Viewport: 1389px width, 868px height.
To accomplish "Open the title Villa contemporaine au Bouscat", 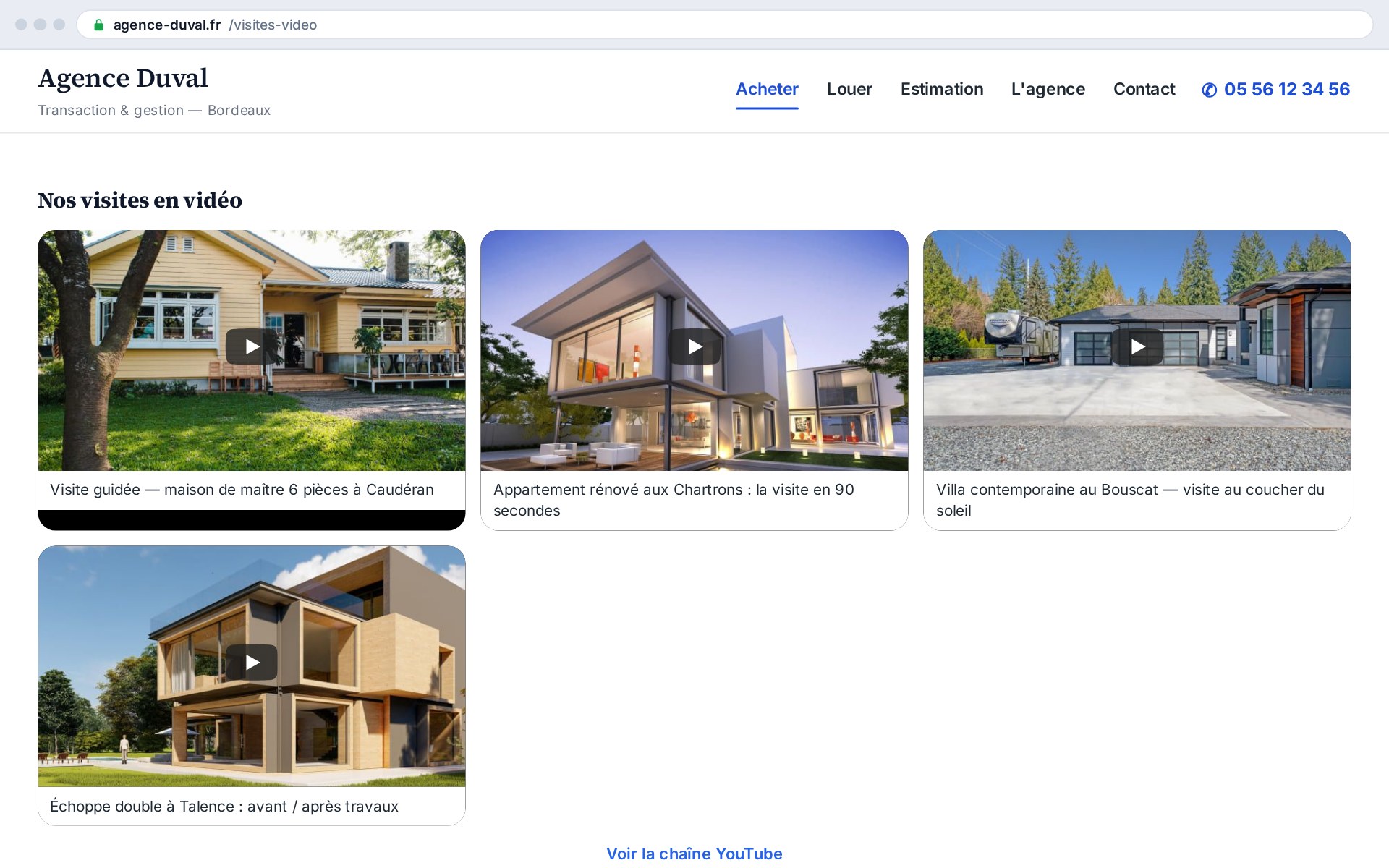I will tap(1130, 500).
